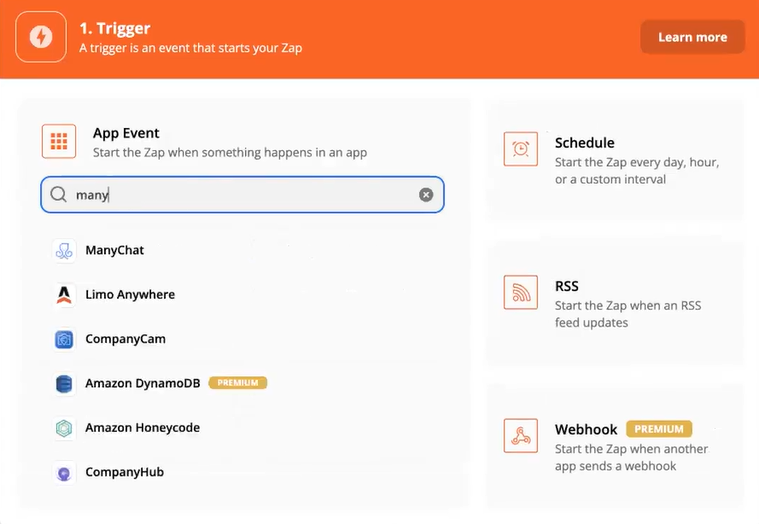Screen dimensions: 759x524
Task: Click the PREMIUM badge beside Amazon DynamoDB
Action: coord(238,383)
